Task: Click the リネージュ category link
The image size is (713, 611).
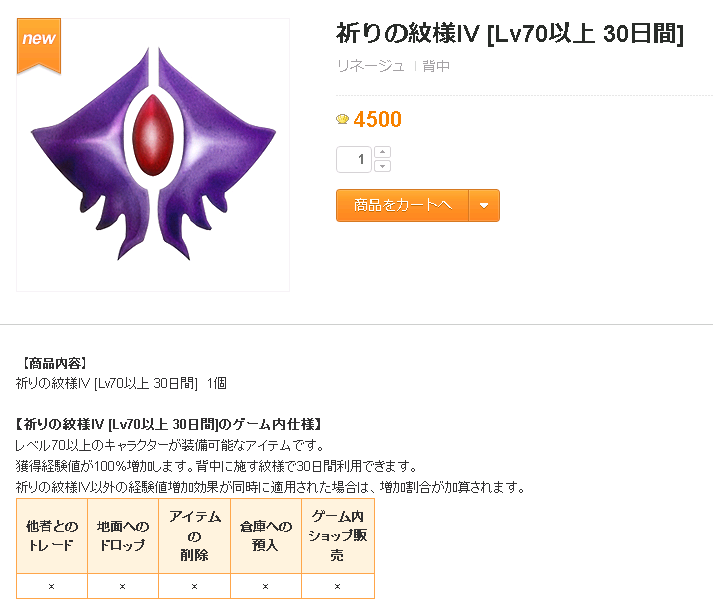Action: coord(371,66)
